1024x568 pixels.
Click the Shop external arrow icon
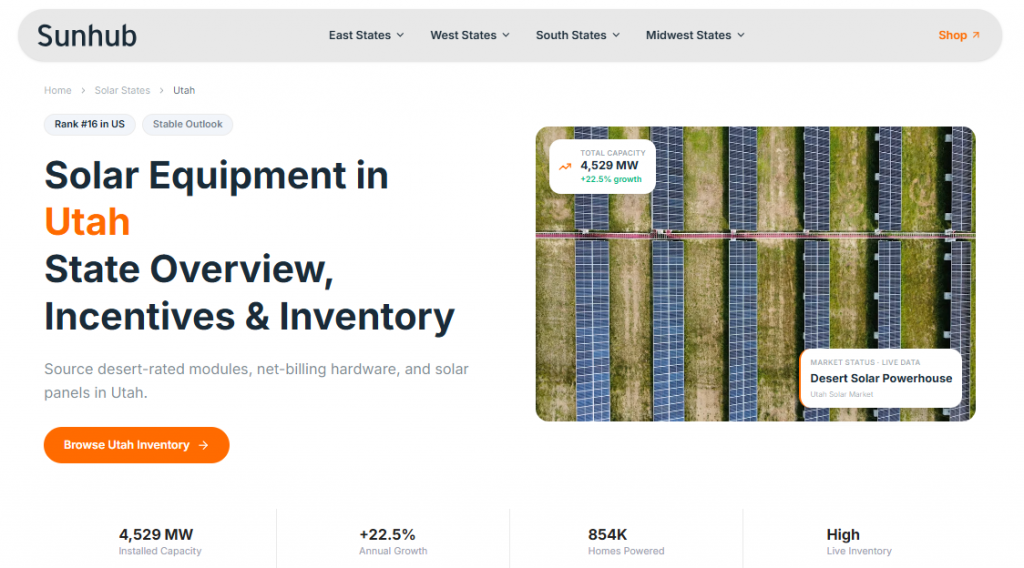[976, 35]
